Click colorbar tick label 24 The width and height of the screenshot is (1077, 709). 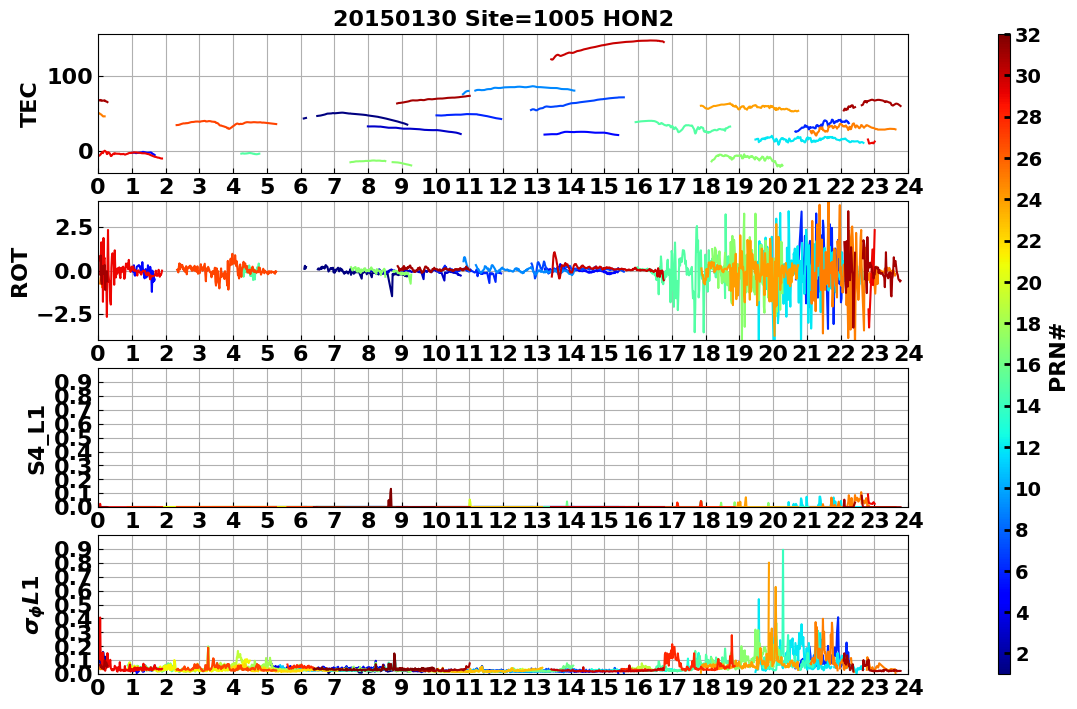coord(1028,200)
